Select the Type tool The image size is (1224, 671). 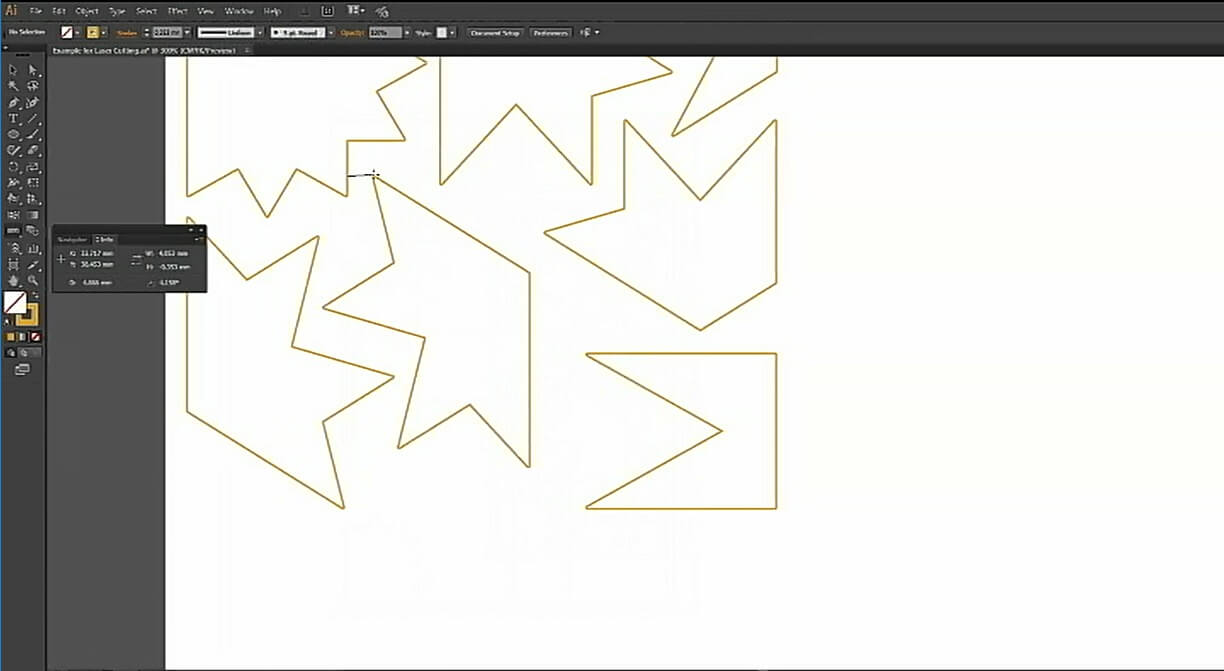(x=14, y=118)
